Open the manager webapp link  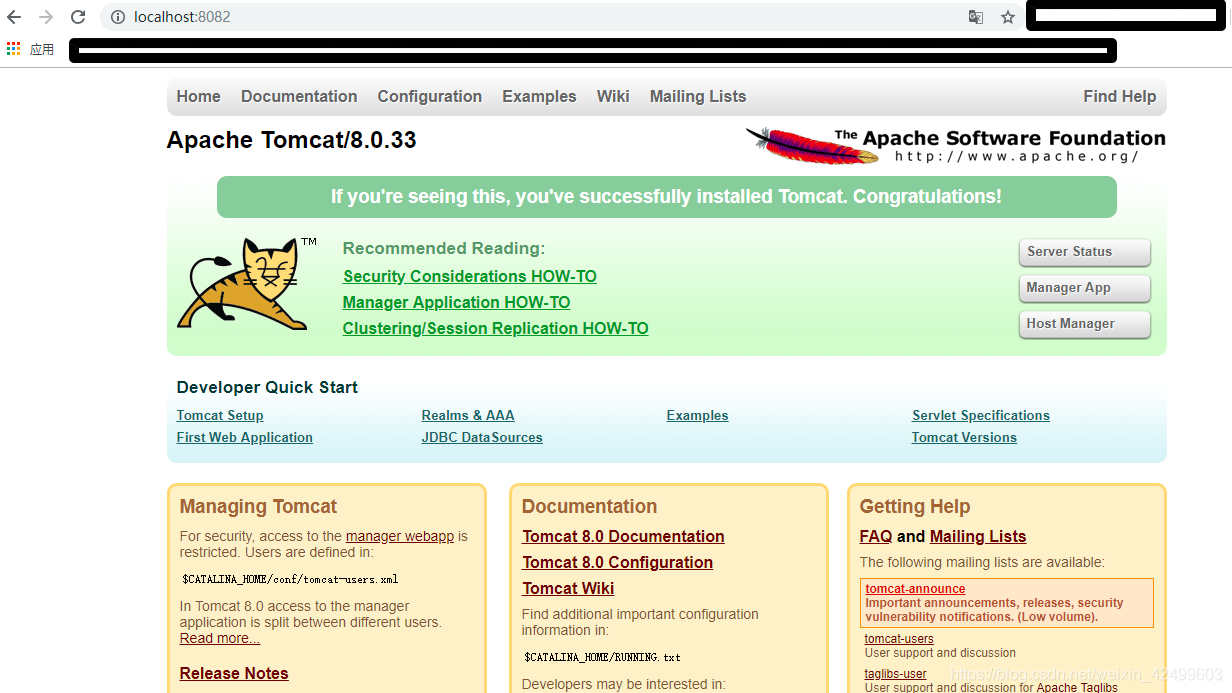coord(400,536)
